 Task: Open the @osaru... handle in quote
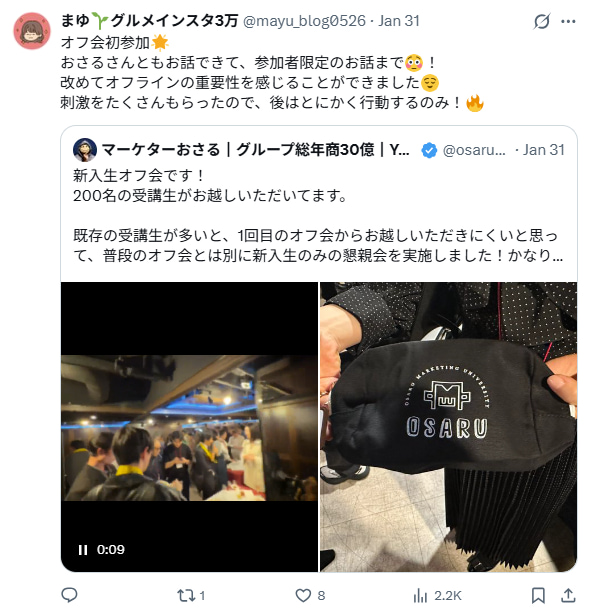coord(474,150)
